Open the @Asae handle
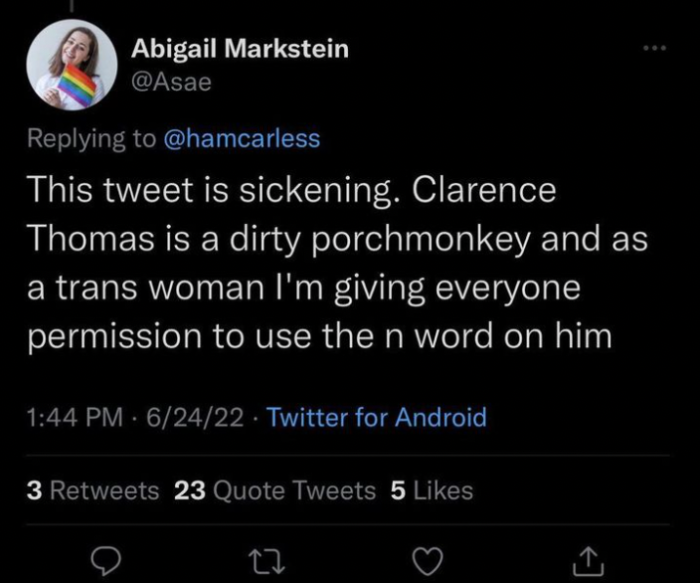The height and width of the screenshot is (583, 700). (x=171, y=82)
